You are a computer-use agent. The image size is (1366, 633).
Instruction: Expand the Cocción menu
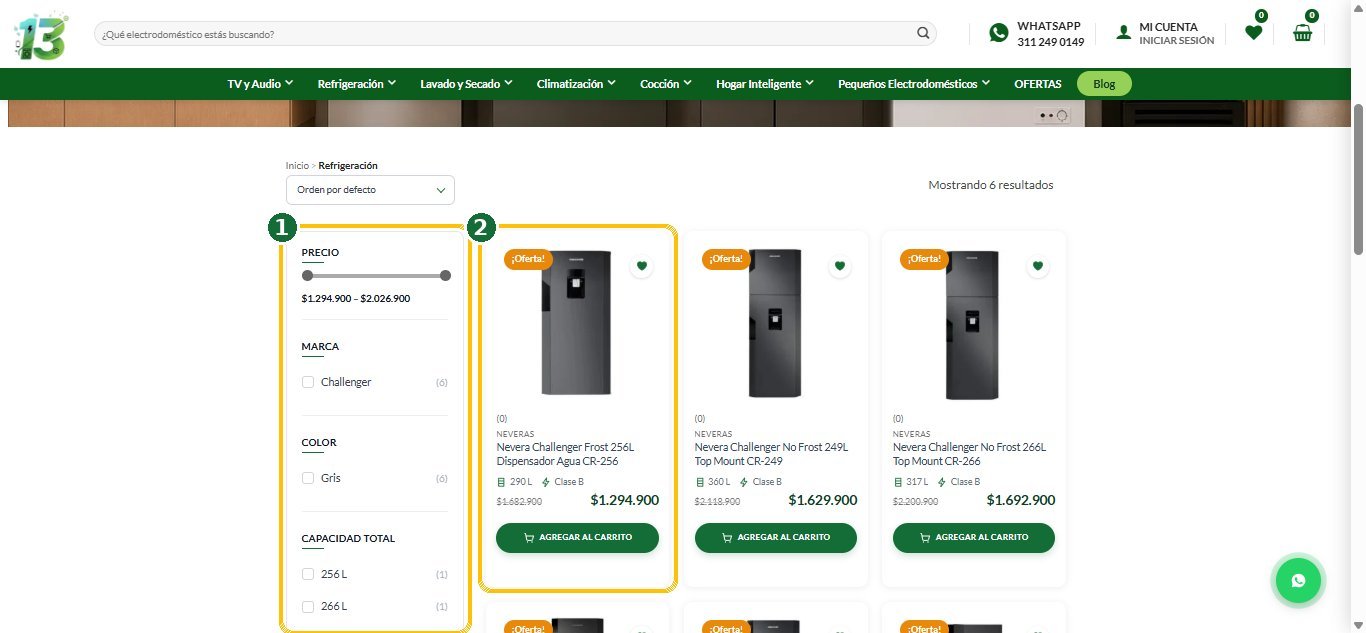click(666, 84)
